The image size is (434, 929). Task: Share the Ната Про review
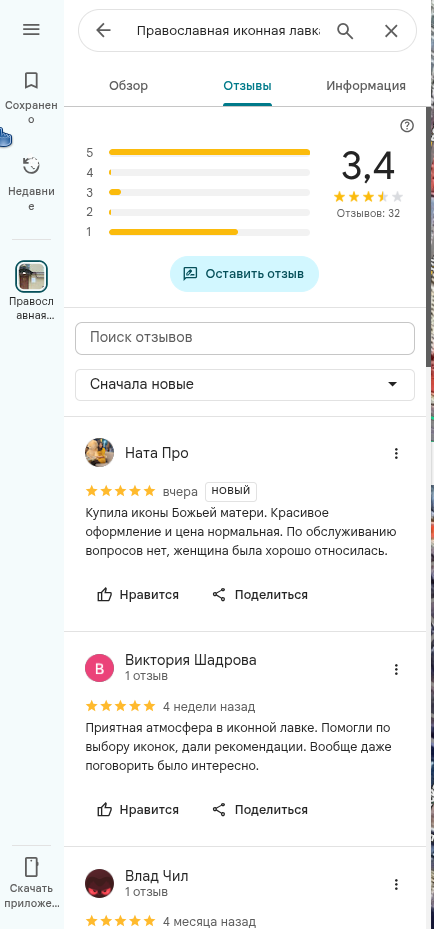260,594
